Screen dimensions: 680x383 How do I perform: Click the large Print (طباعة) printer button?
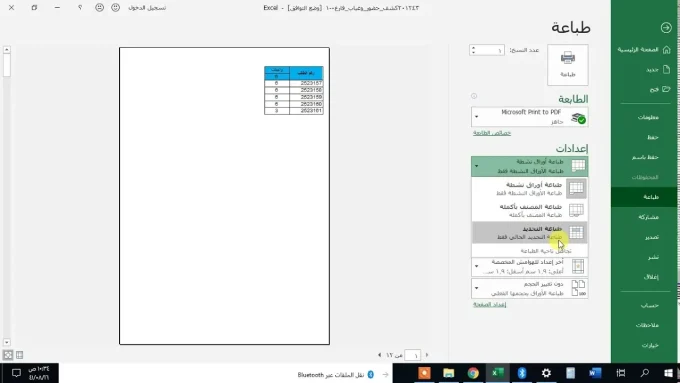[568, 65]
